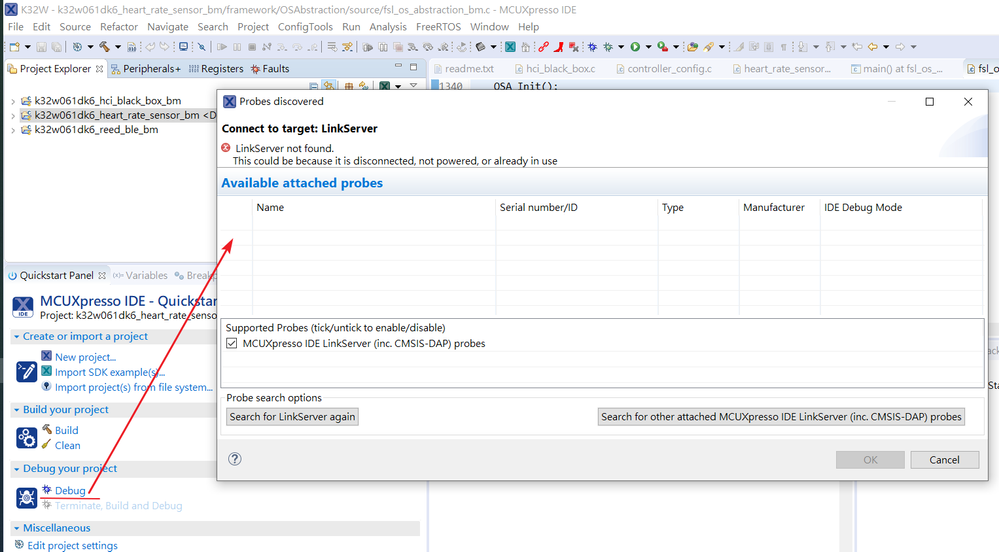
Task: Click the open folder toolbar icon
Action: (x=692, y=47)
